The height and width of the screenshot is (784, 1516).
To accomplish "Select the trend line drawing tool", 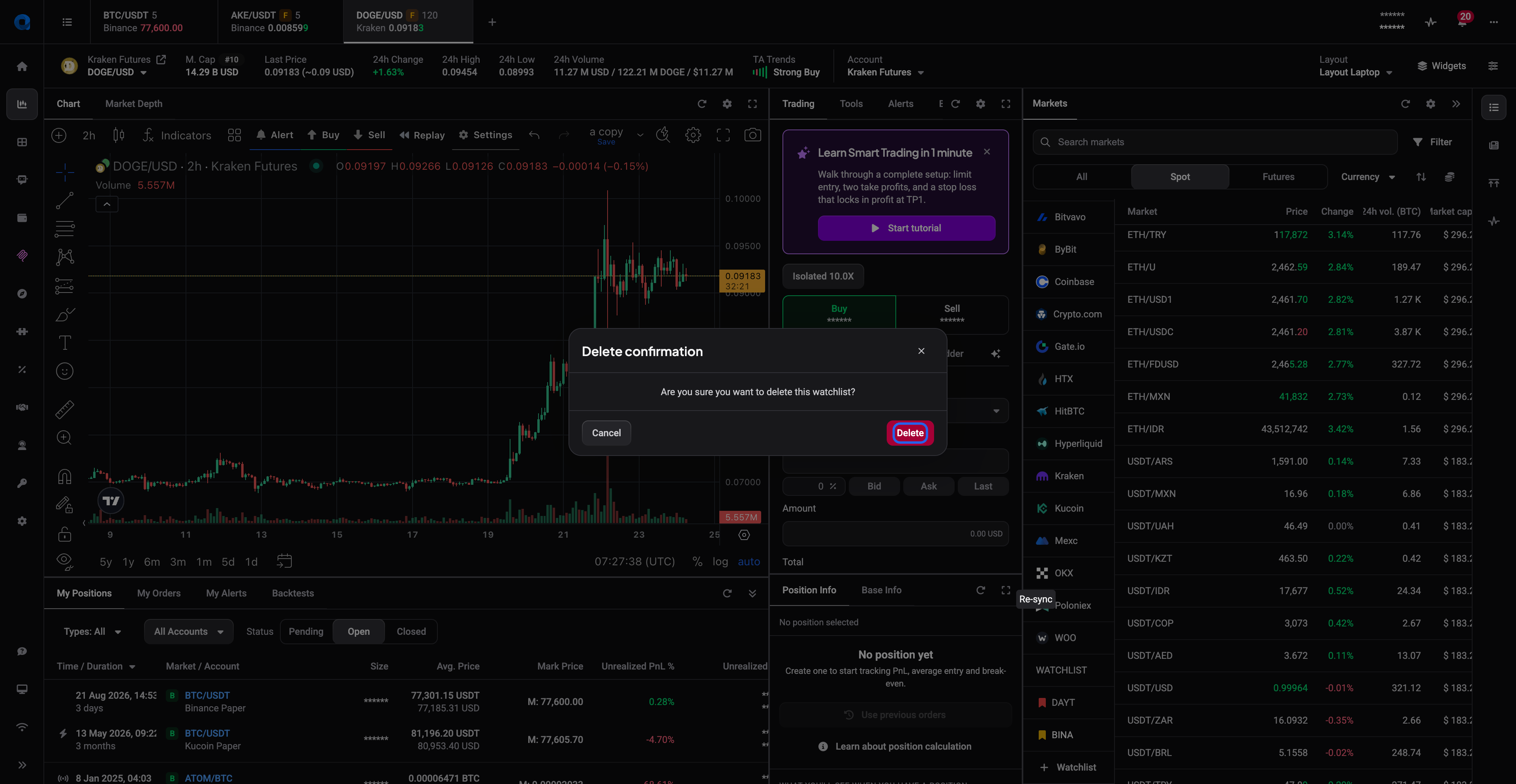I will (65, 200).
